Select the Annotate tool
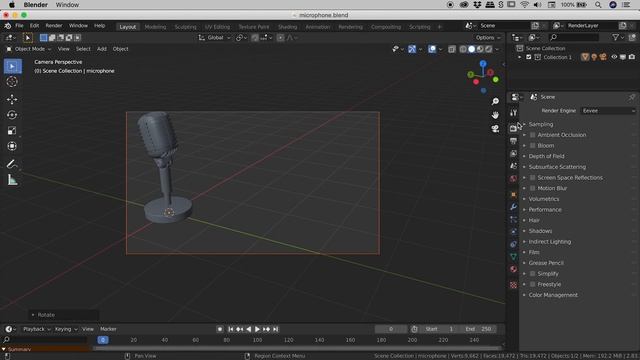Image resolution: width=640 pixels, height=360 pixels. pyautogui.click(x=12, y=164)
